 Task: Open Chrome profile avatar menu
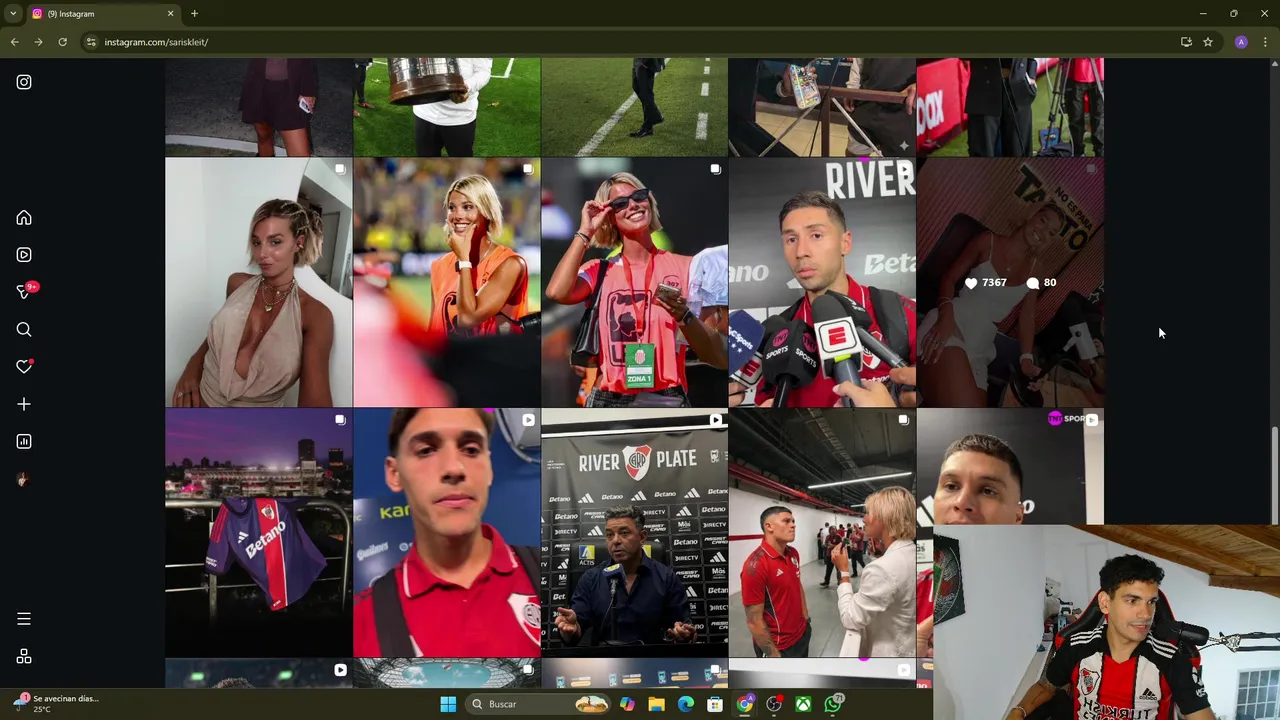(1241, 42)
